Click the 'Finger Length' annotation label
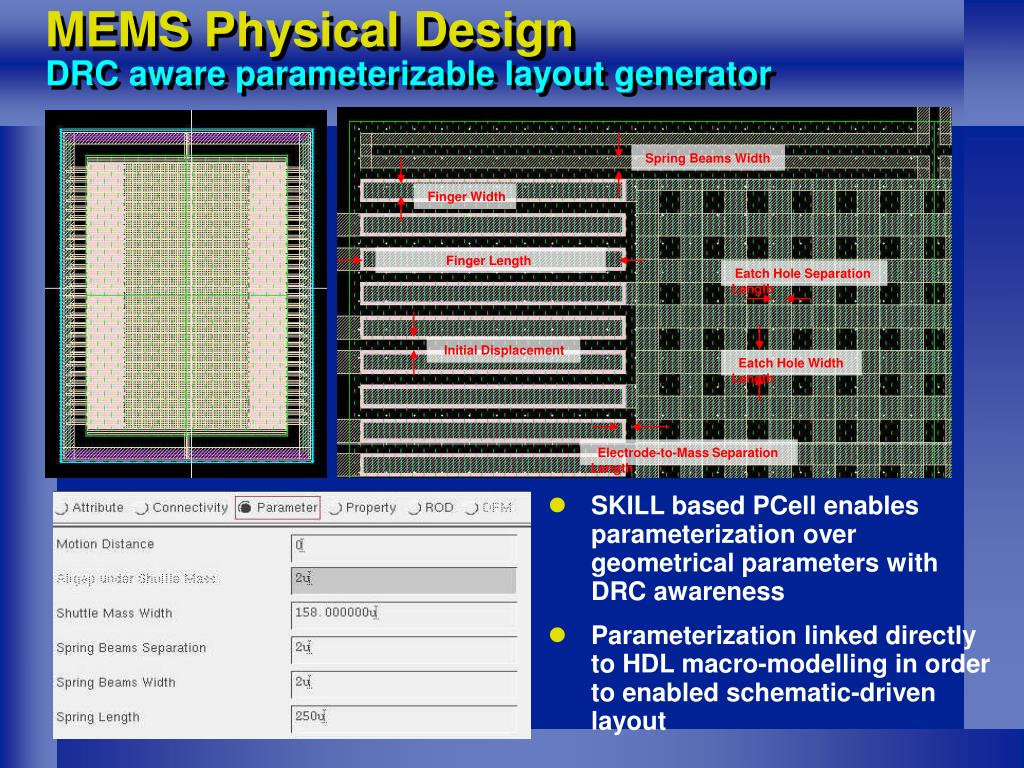The image size is (1024, 768). [488, 261]
